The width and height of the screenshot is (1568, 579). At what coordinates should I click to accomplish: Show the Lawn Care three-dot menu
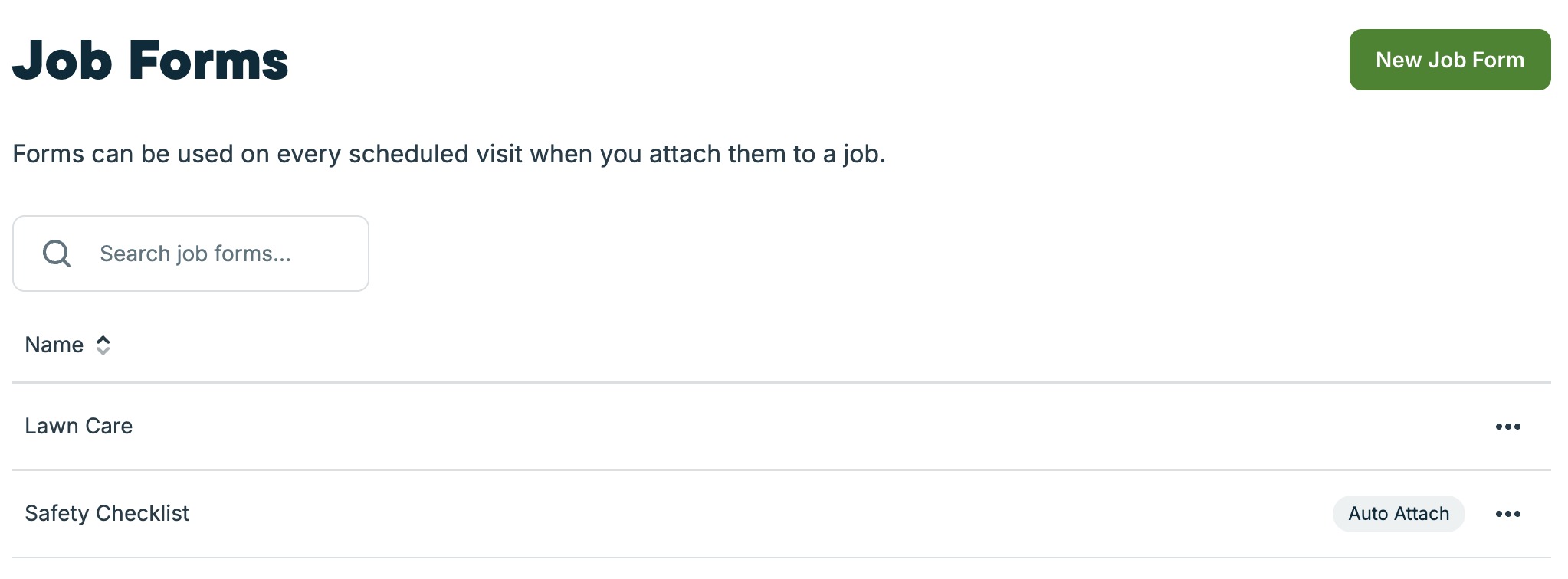click(1507, 427)
